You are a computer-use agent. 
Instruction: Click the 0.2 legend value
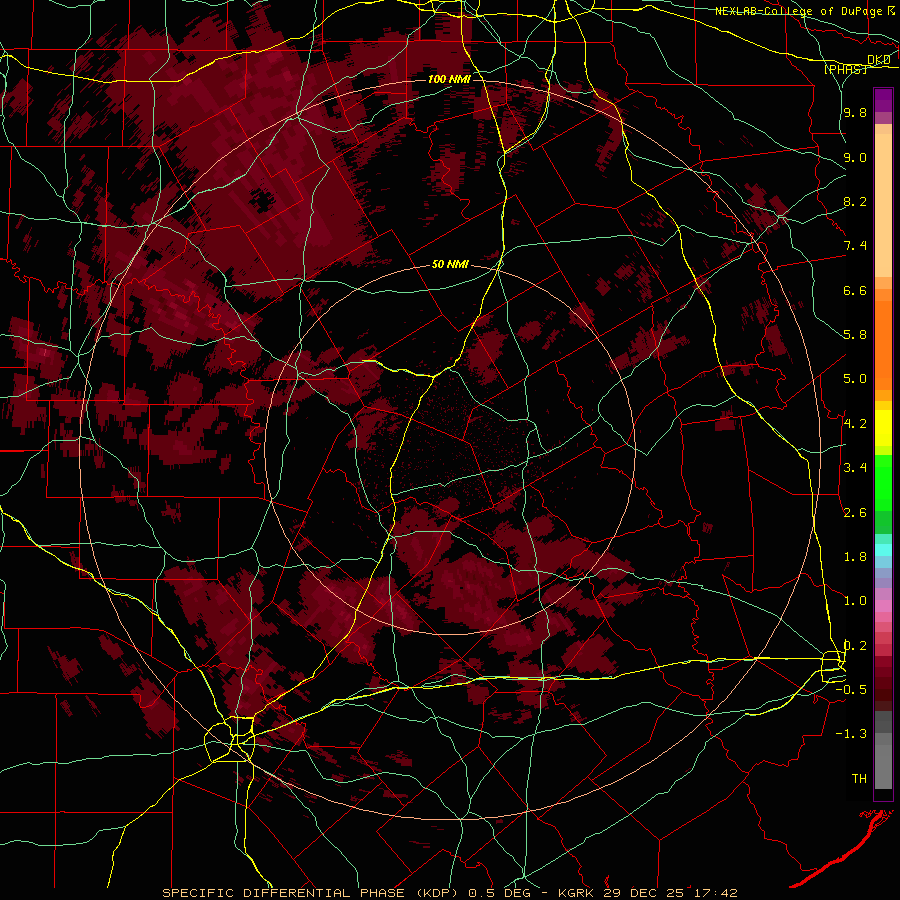(855, 646)
